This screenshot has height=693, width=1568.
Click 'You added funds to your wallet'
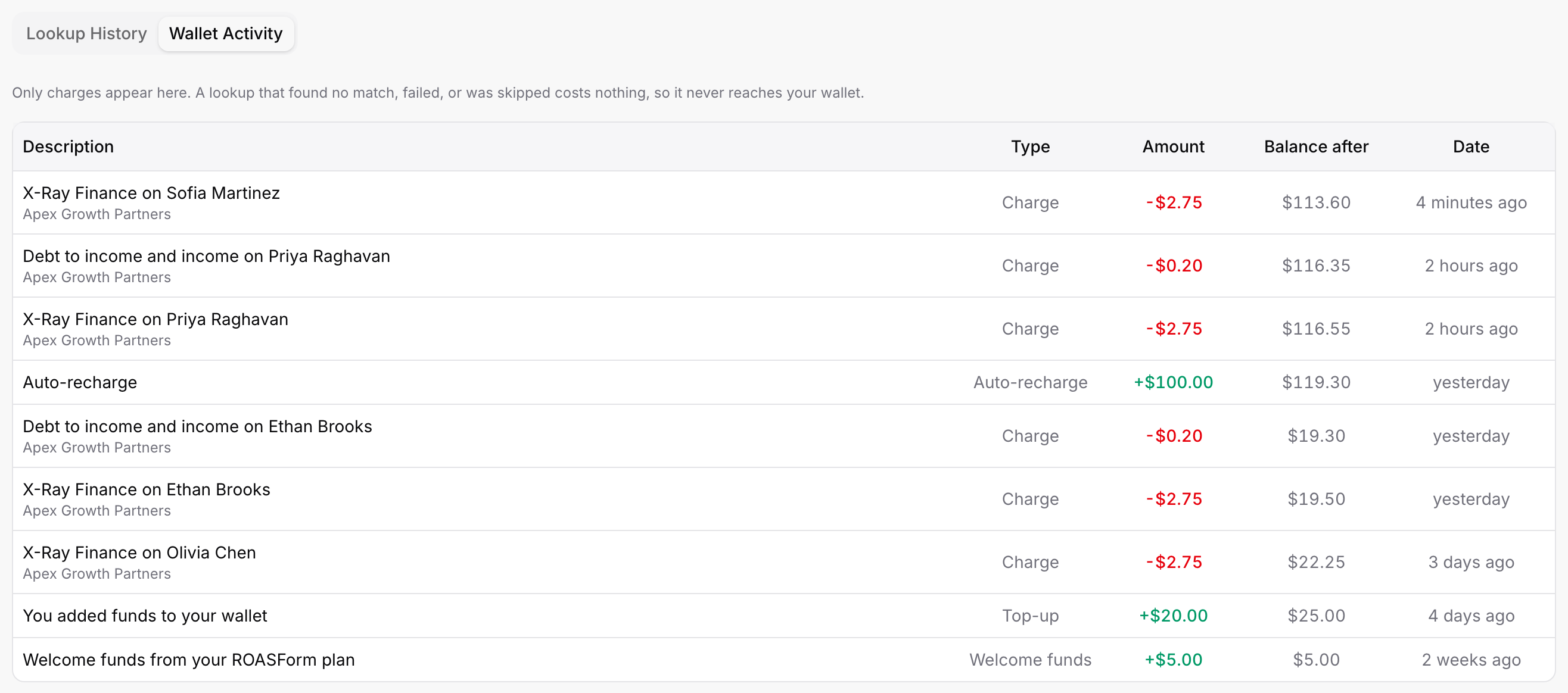pos(145,616)
